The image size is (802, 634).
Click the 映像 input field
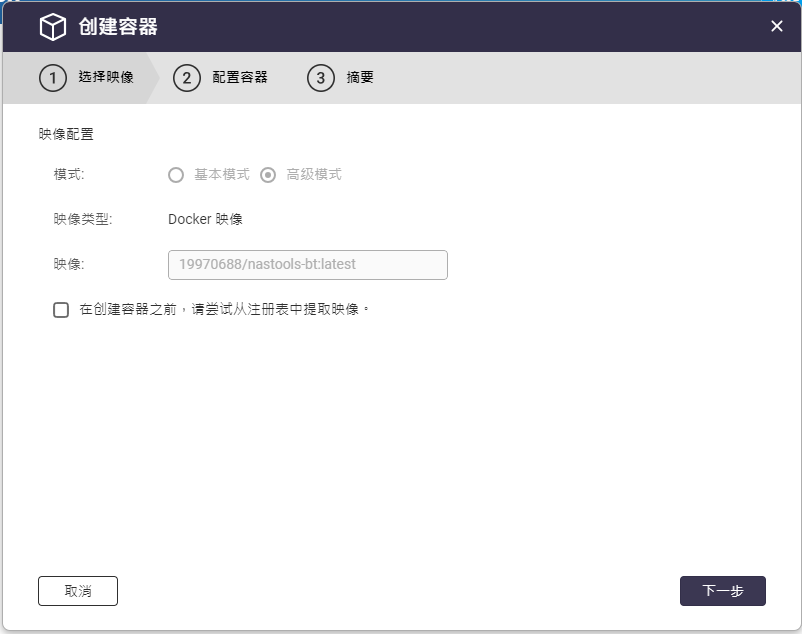click(x=308, y=265)
